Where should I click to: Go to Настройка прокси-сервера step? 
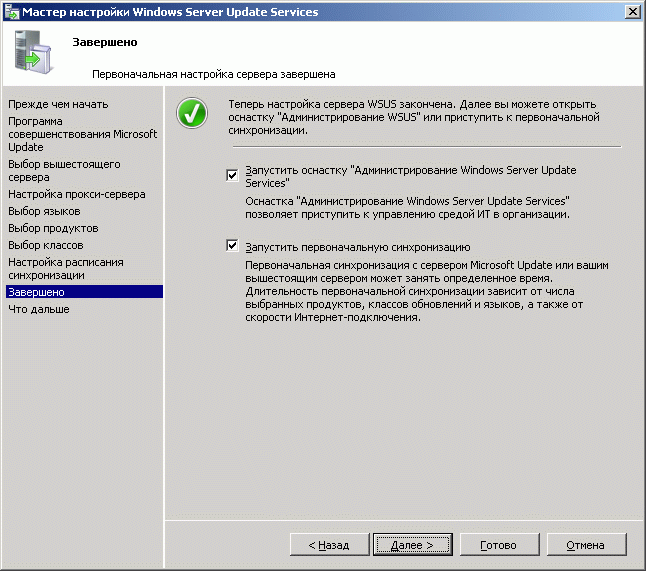point(77,194)
